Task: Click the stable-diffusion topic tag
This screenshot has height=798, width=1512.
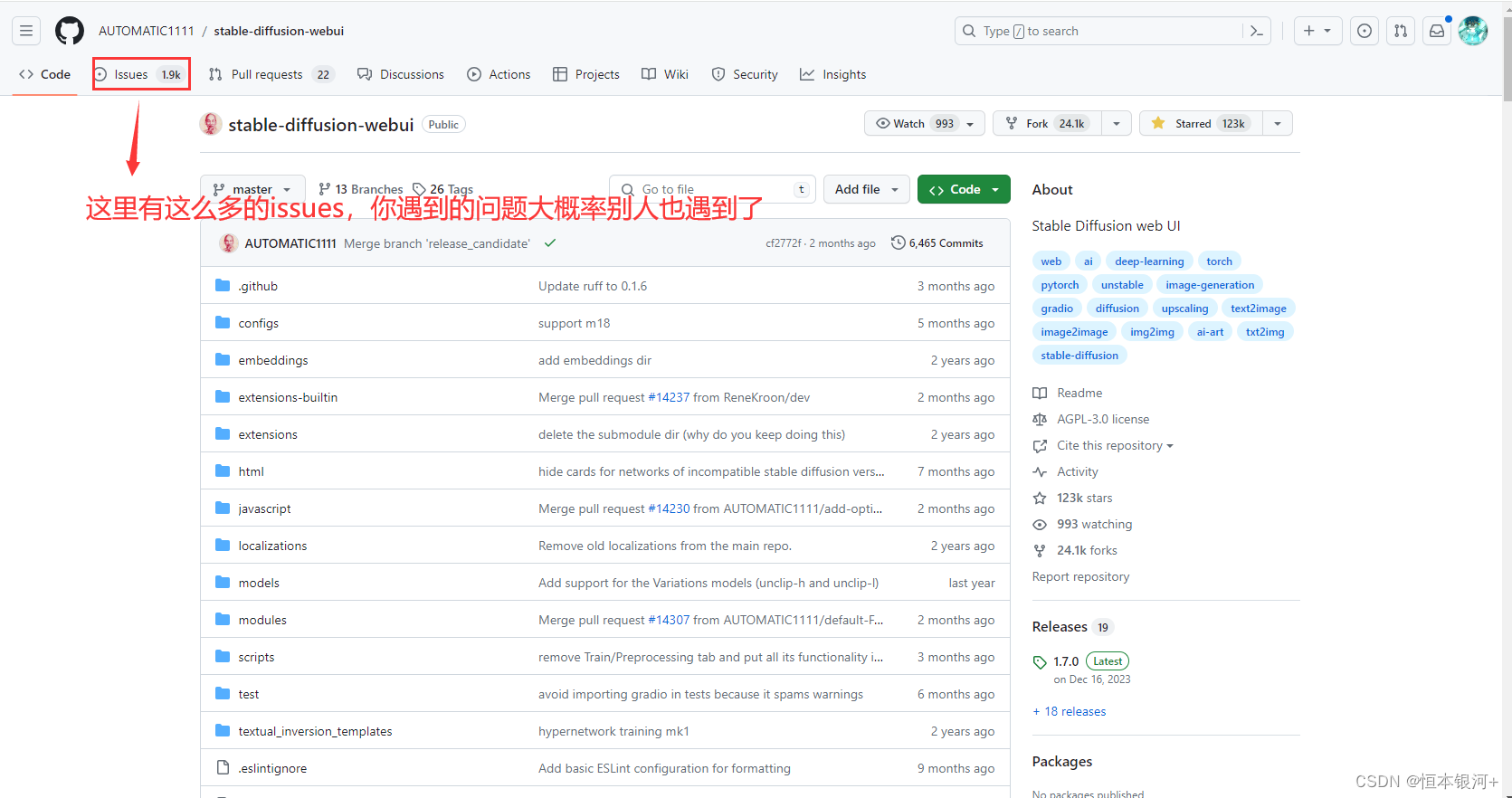Action: click(1079, 356)
